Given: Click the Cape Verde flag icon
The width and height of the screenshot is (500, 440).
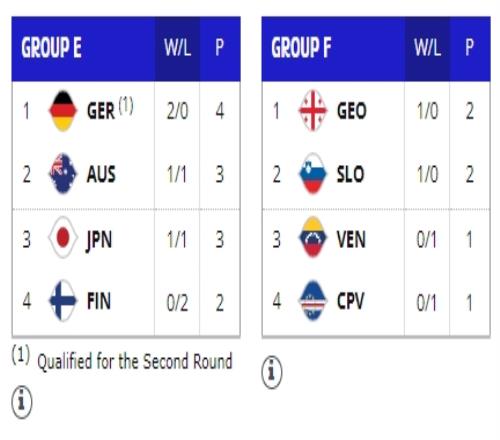Looking at the screenshot, I should pyautogui.click(x=313, y=301).
